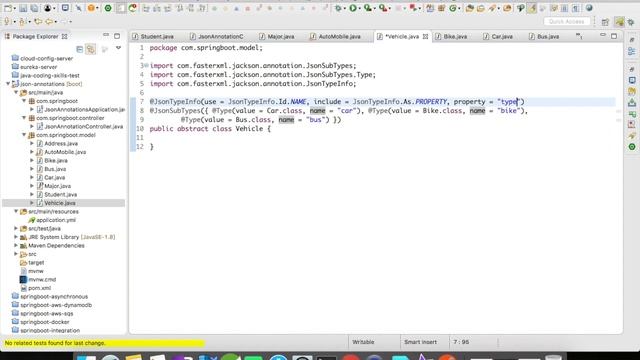Click the Collapse All icon in Package Explorer

tap(80, 49)
